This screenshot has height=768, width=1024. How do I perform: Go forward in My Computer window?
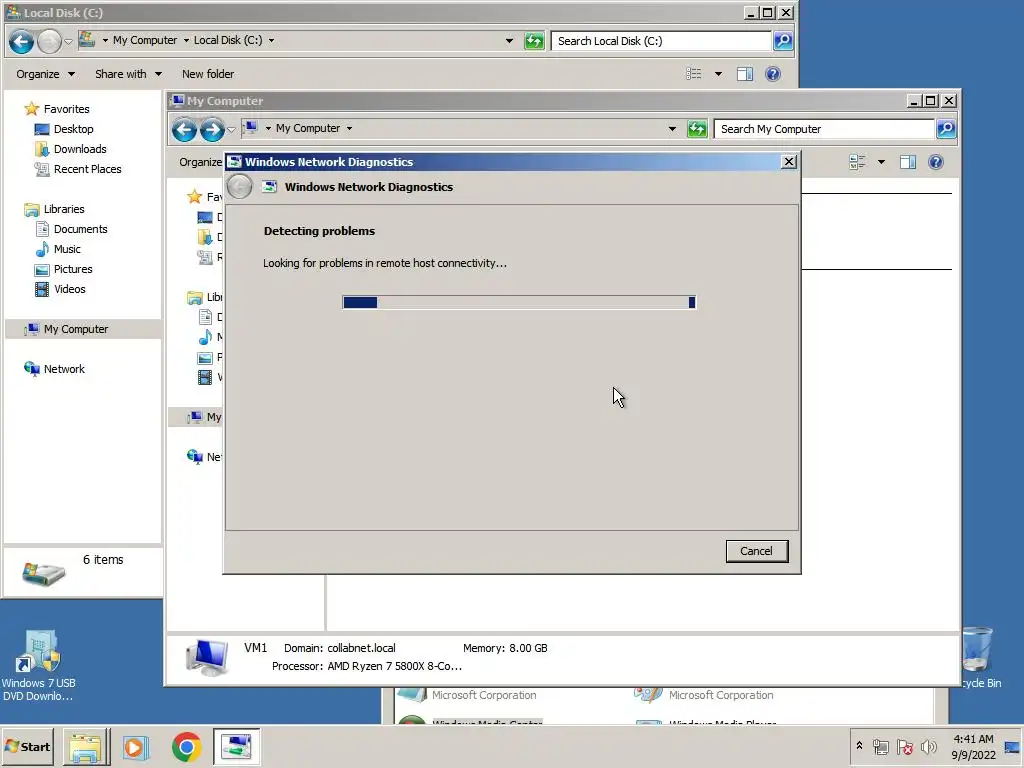click(212, 129)
